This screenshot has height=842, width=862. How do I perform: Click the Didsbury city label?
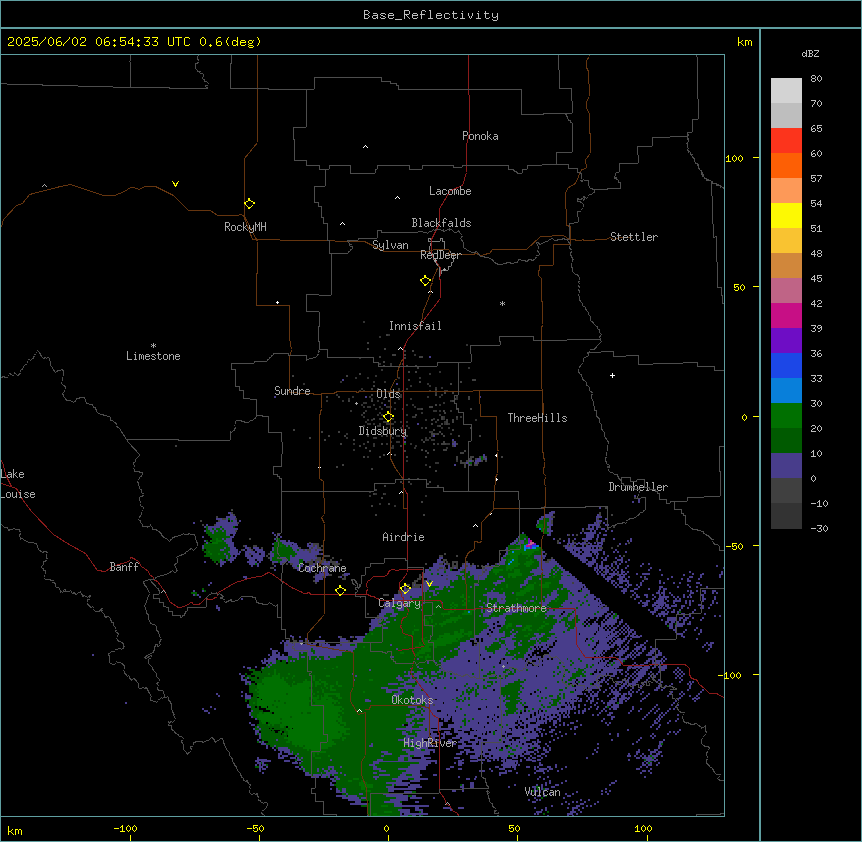[383, 431]
